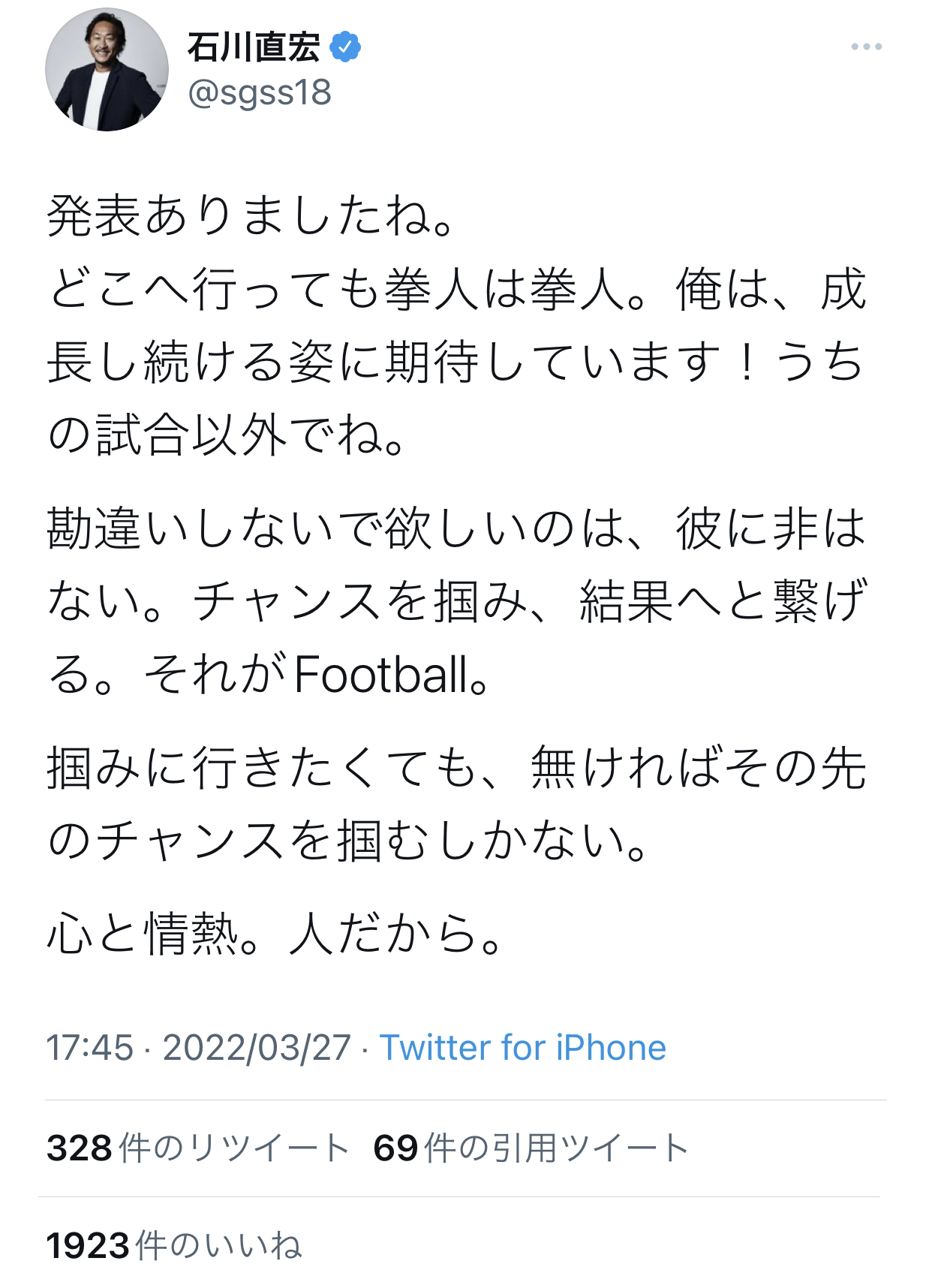932x1288 pixels.
Task: Tap the line 心と情熱。人だから。
Action: [275, 935]
